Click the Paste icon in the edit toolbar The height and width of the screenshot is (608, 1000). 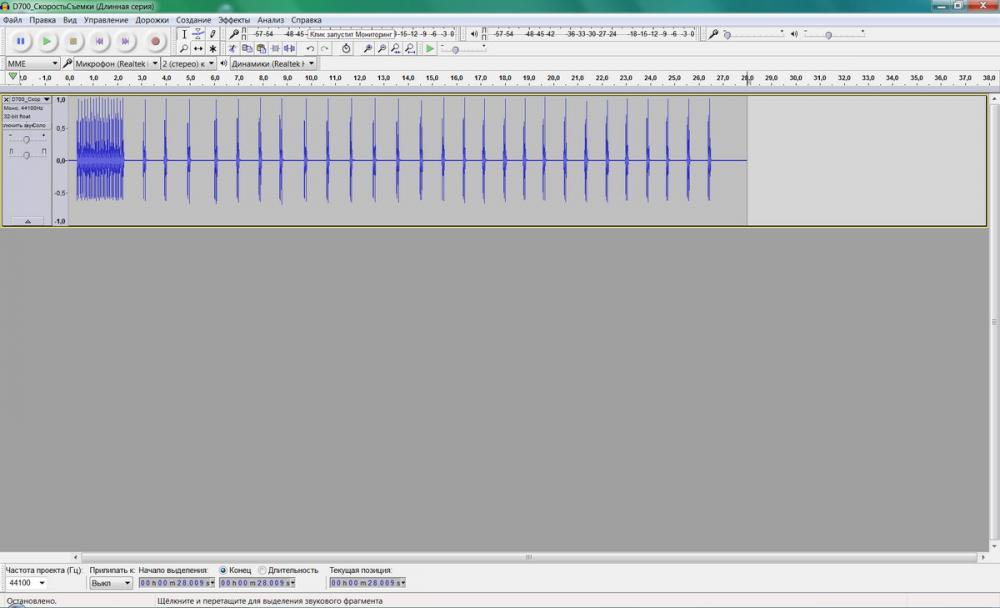point(261,48)
